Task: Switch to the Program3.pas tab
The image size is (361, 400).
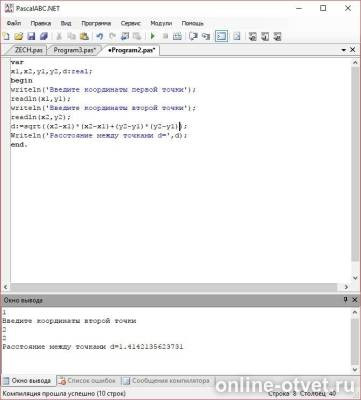Action: [74, 50]
